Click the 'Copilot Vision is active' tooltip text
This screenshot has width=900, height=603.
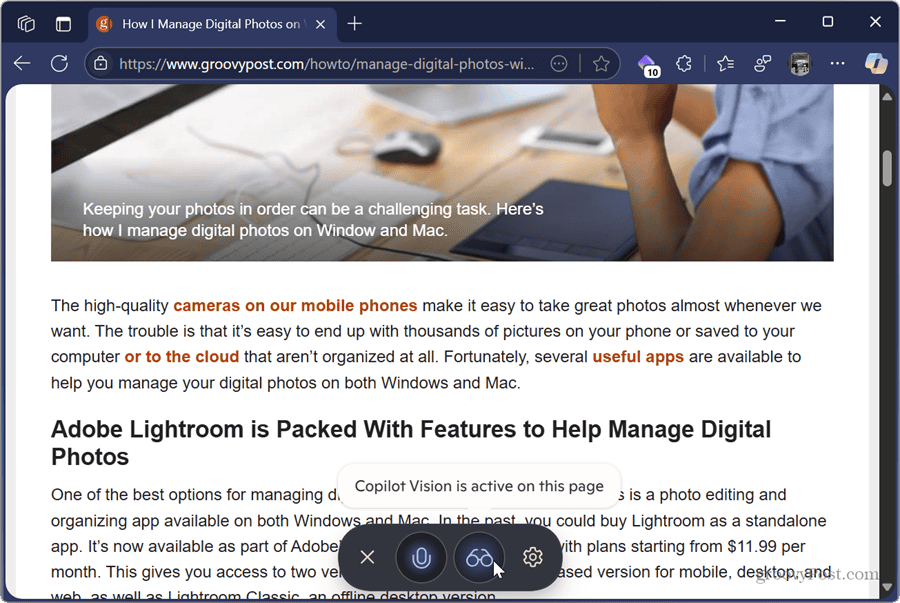(479, 486)
